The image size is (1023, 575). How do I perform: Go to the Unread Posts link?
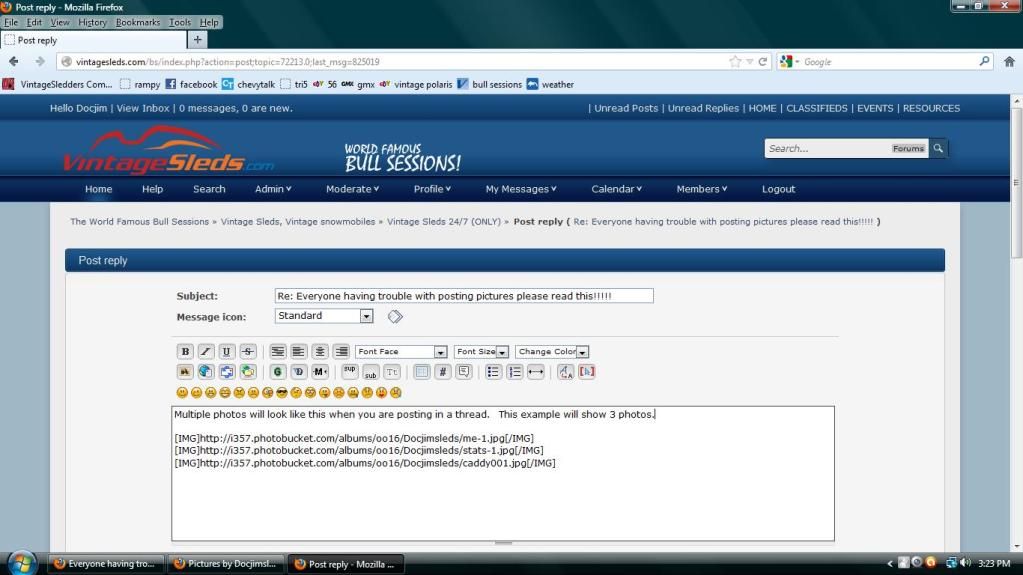(626, 108)
